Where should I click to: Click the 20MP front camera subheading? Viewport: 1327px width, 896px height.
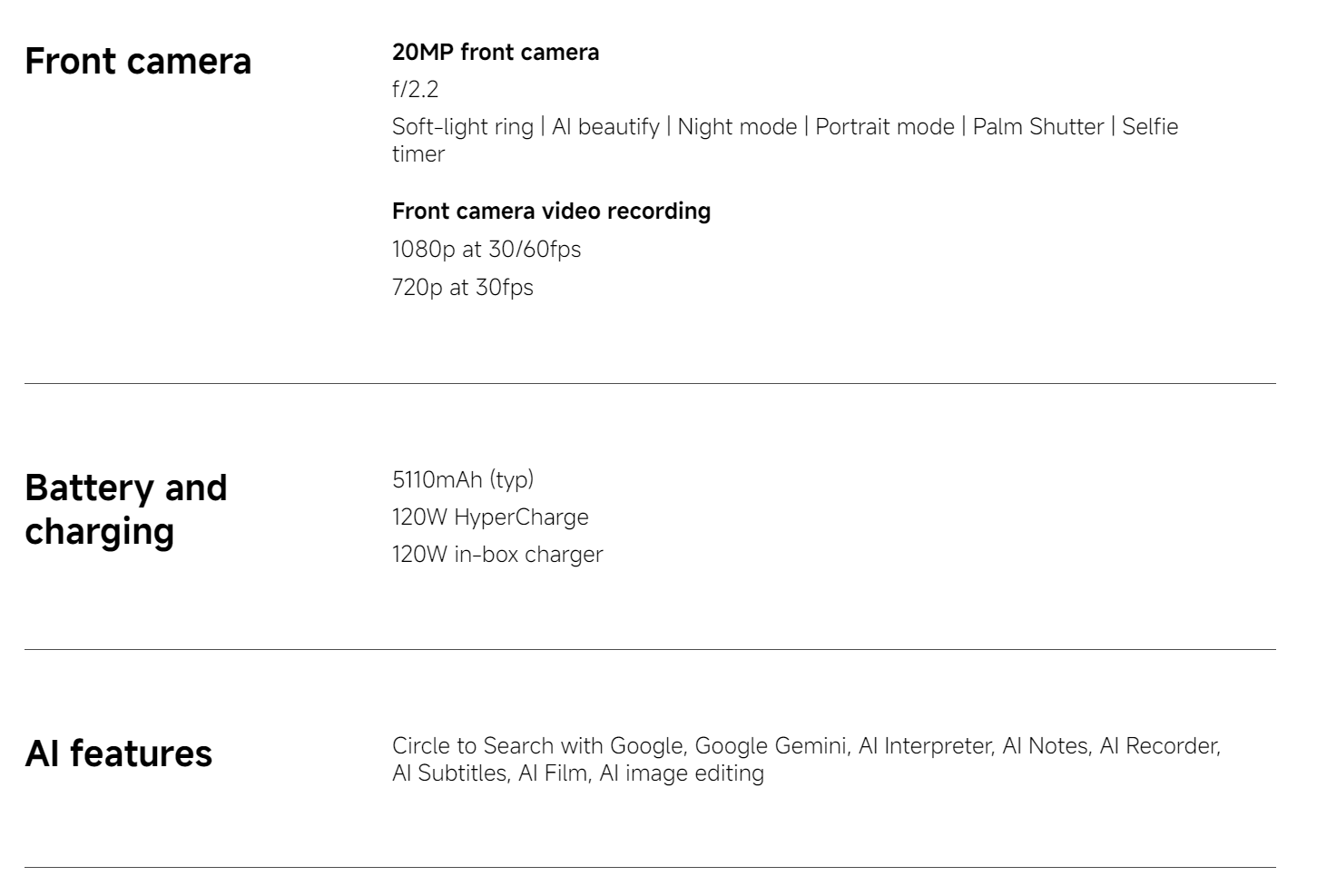[x=495, y=53]
